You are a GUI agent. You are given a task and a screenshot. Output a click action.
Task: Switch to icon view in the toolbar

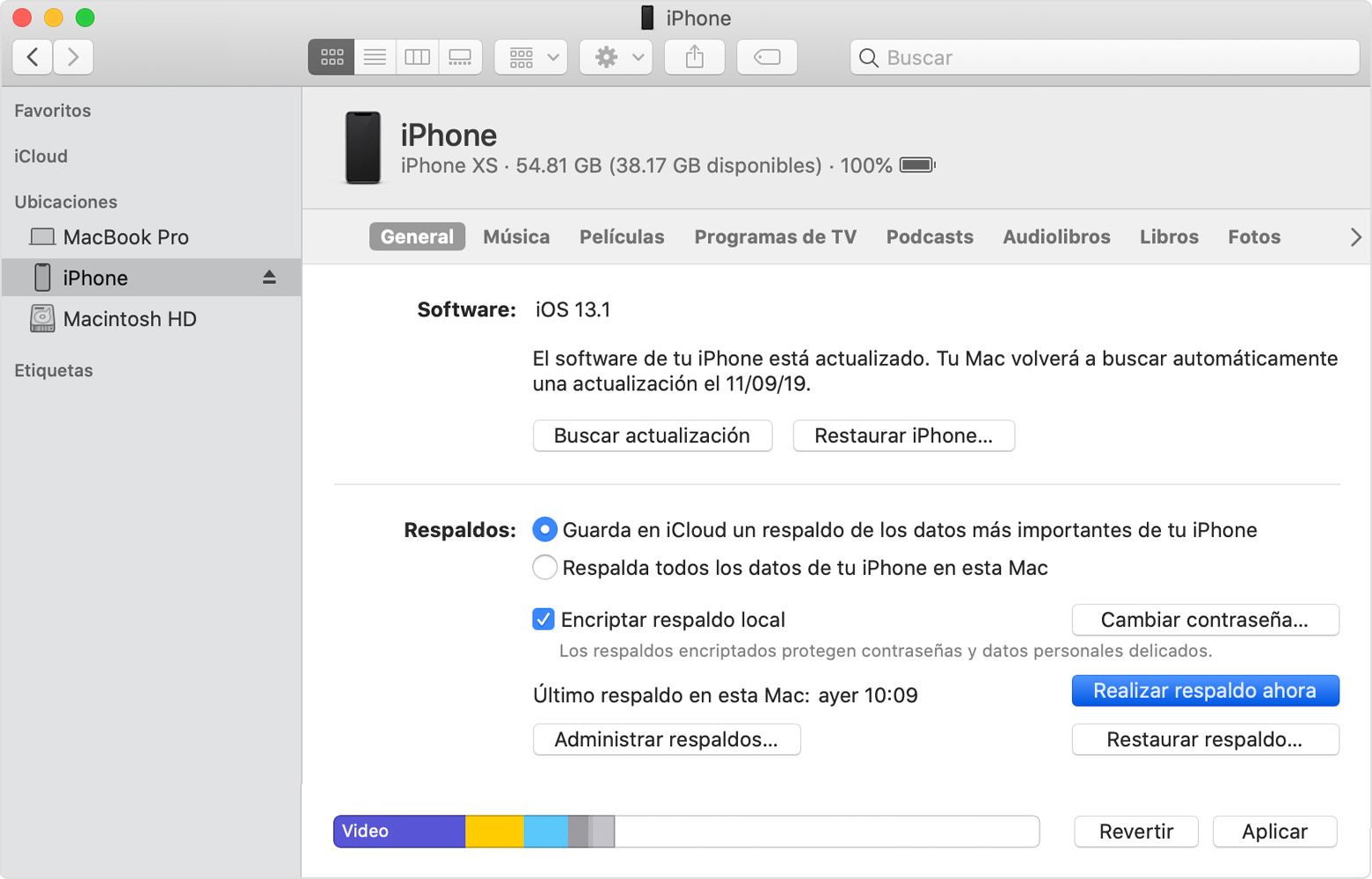click(x=331, y=56)
